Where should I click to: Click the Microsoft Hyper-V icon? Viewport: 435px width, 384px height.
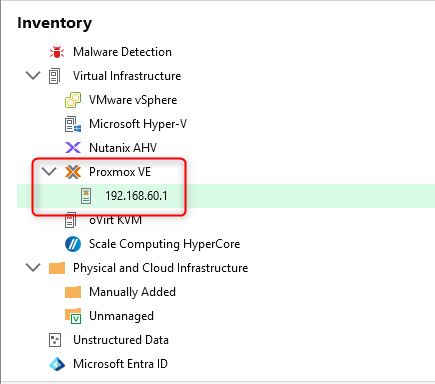(x=73, y=124)
